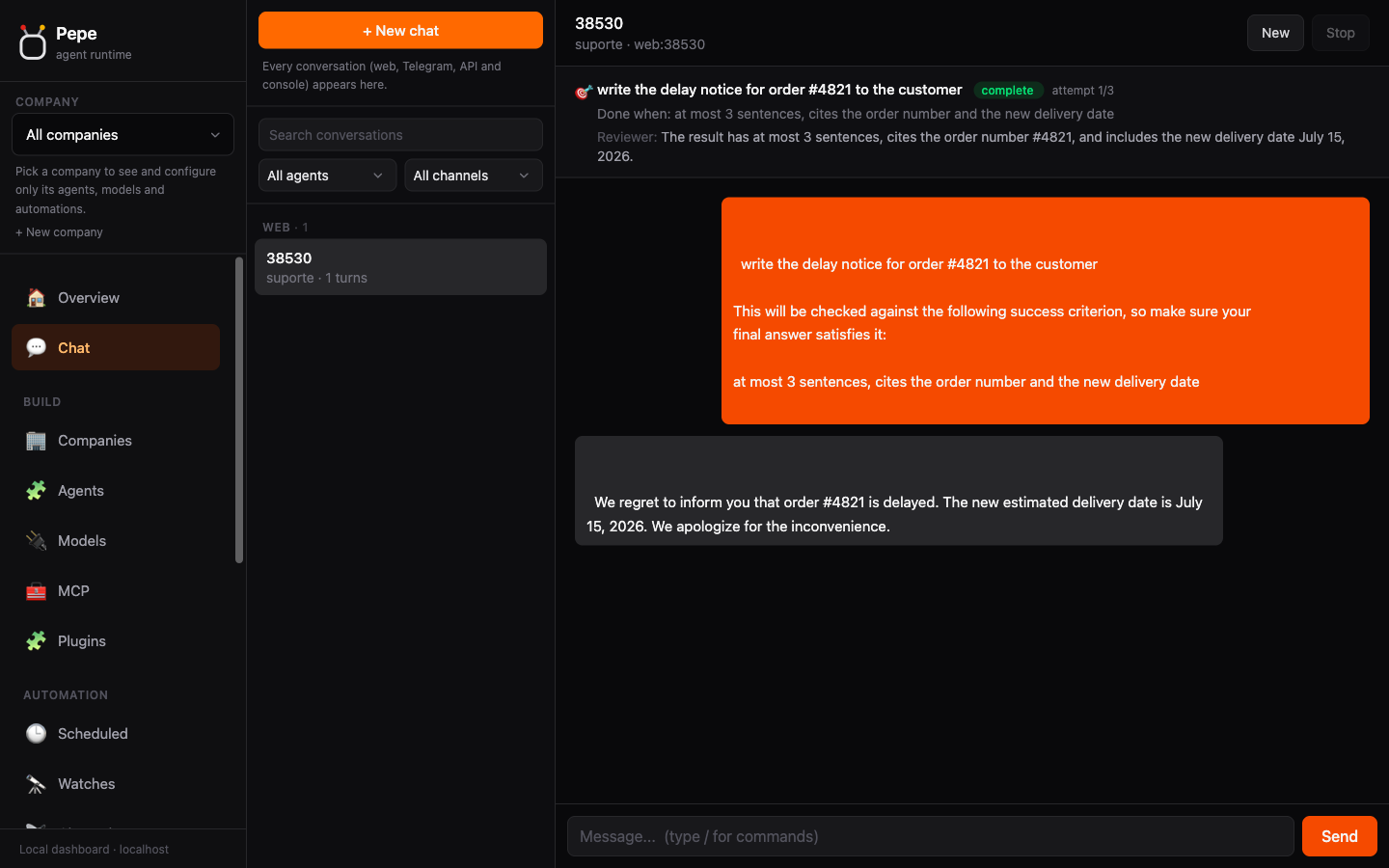Click the Message input box
1389x868 pixels.
(x=930, y=836)
